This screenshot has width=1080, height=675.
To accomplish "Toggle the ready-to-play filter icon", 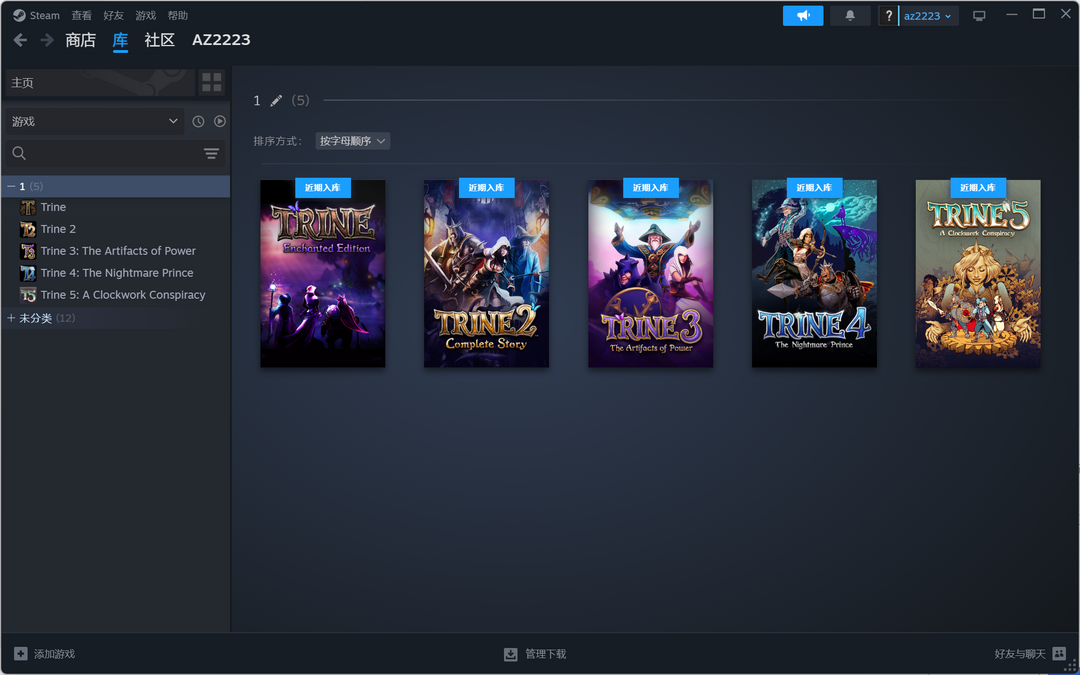I will click(220, 121).
